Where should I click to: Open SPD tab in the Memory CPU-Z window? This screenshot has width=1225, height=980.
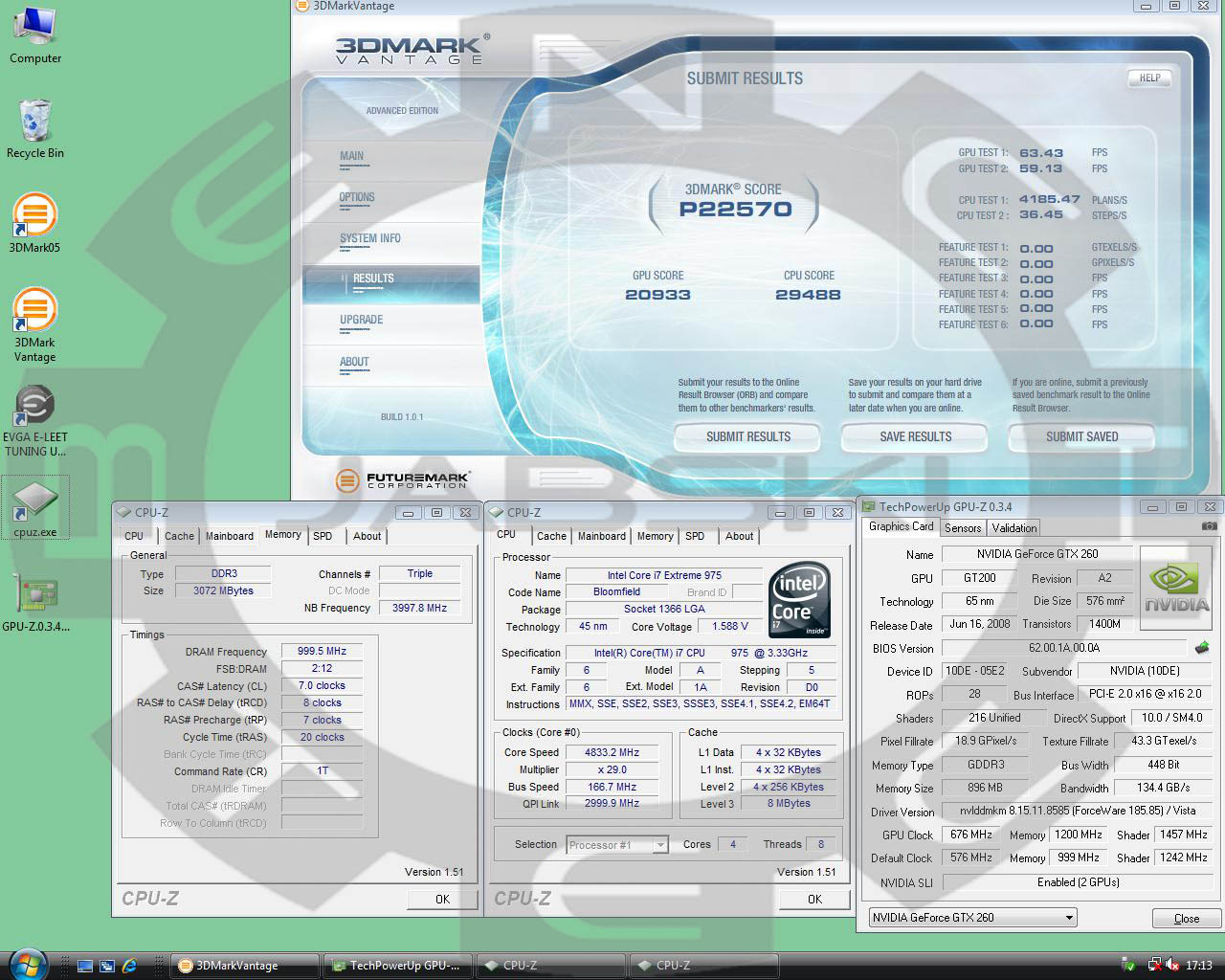tap(323, 536)
